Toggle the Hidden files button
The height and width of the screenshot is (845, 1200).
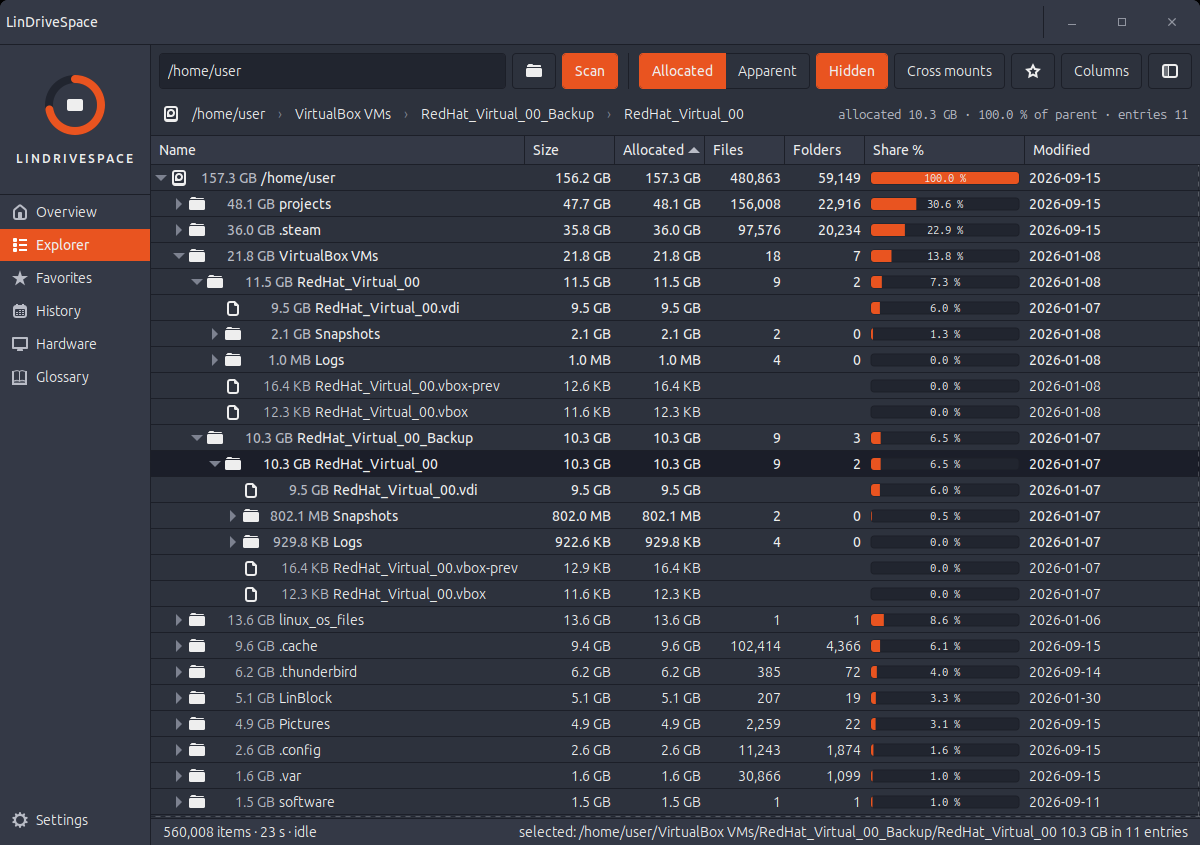pos(852,71)
